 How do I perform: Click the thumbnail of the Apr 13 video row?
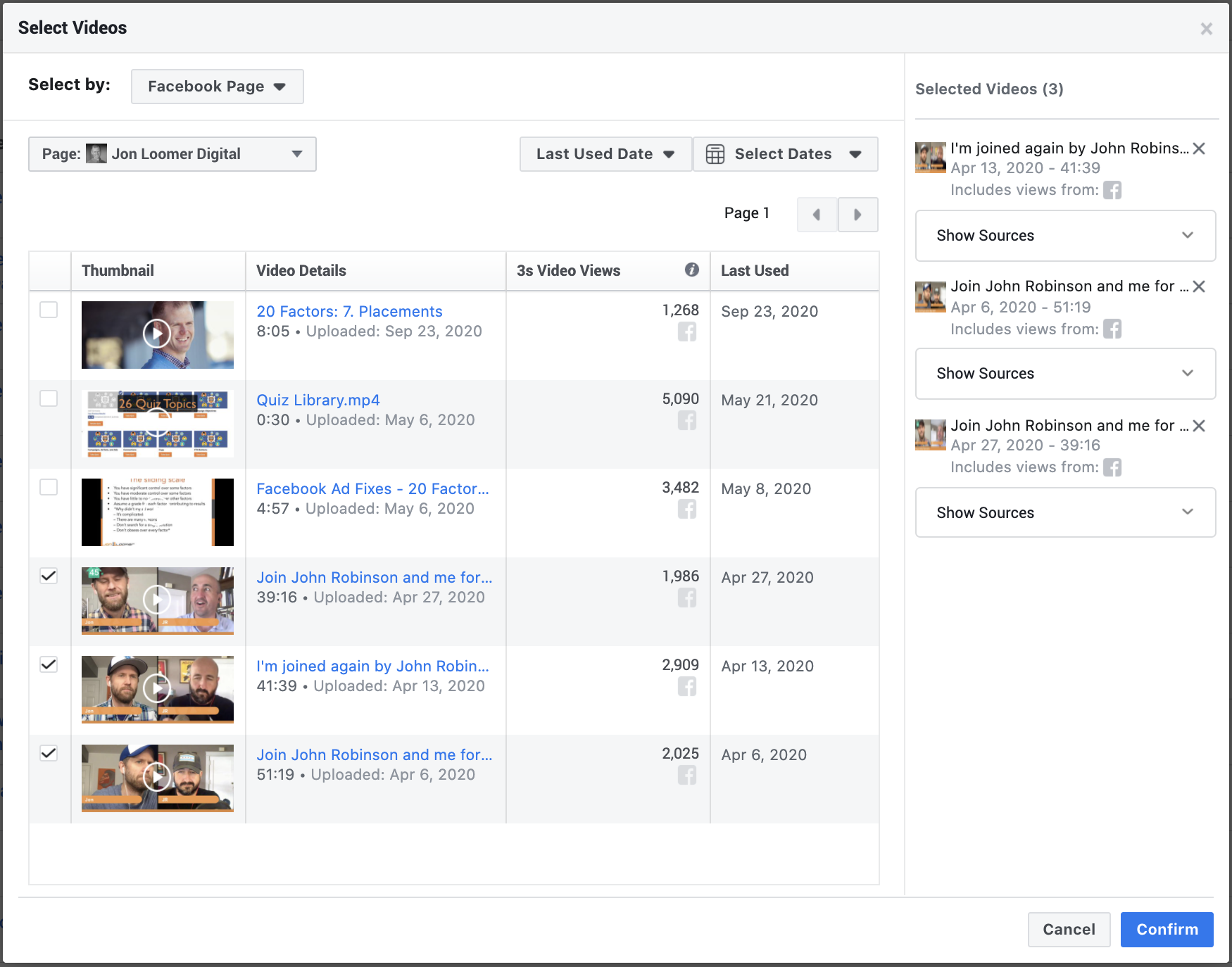coord(157,690)
